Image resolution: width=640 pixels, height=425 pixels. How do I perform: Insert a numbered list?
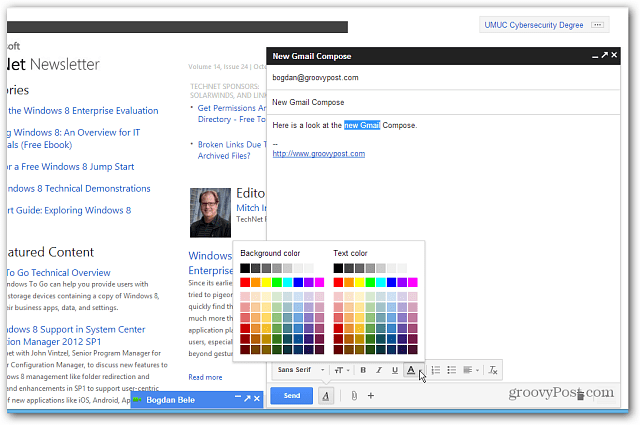click(436, 370)
